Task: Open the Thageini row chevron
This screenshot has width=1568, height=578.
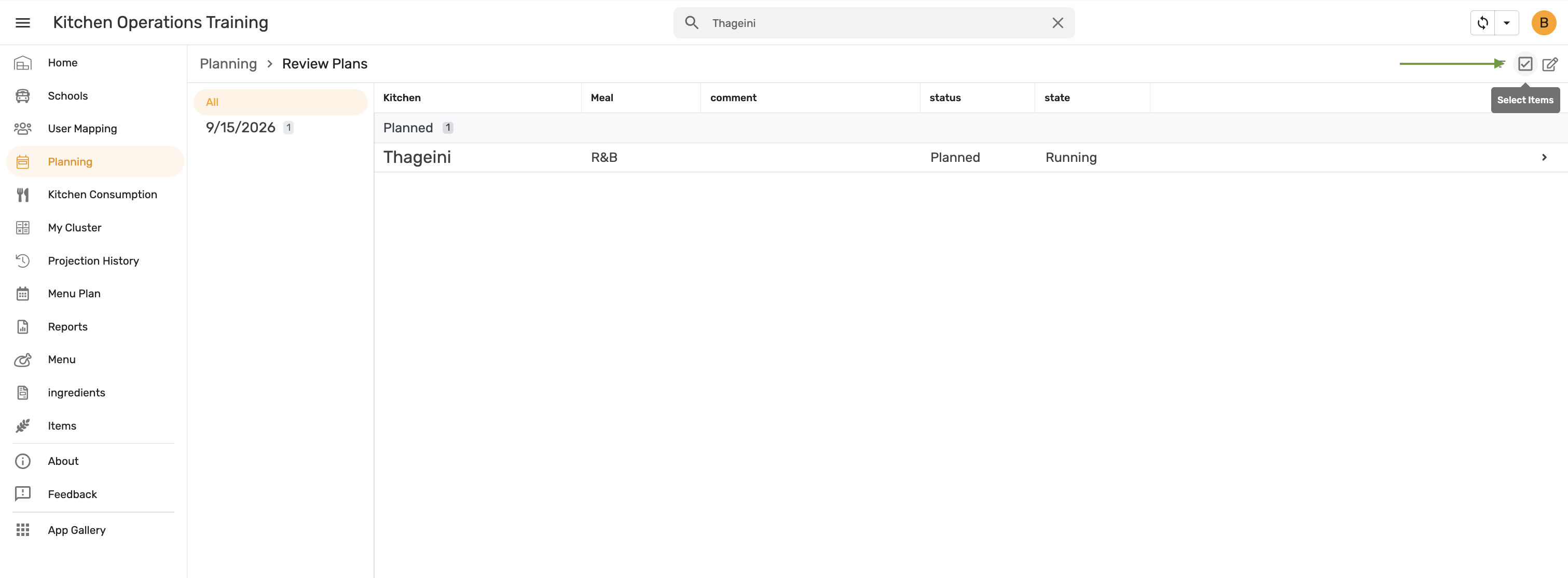Action: tap(1544, 157)
